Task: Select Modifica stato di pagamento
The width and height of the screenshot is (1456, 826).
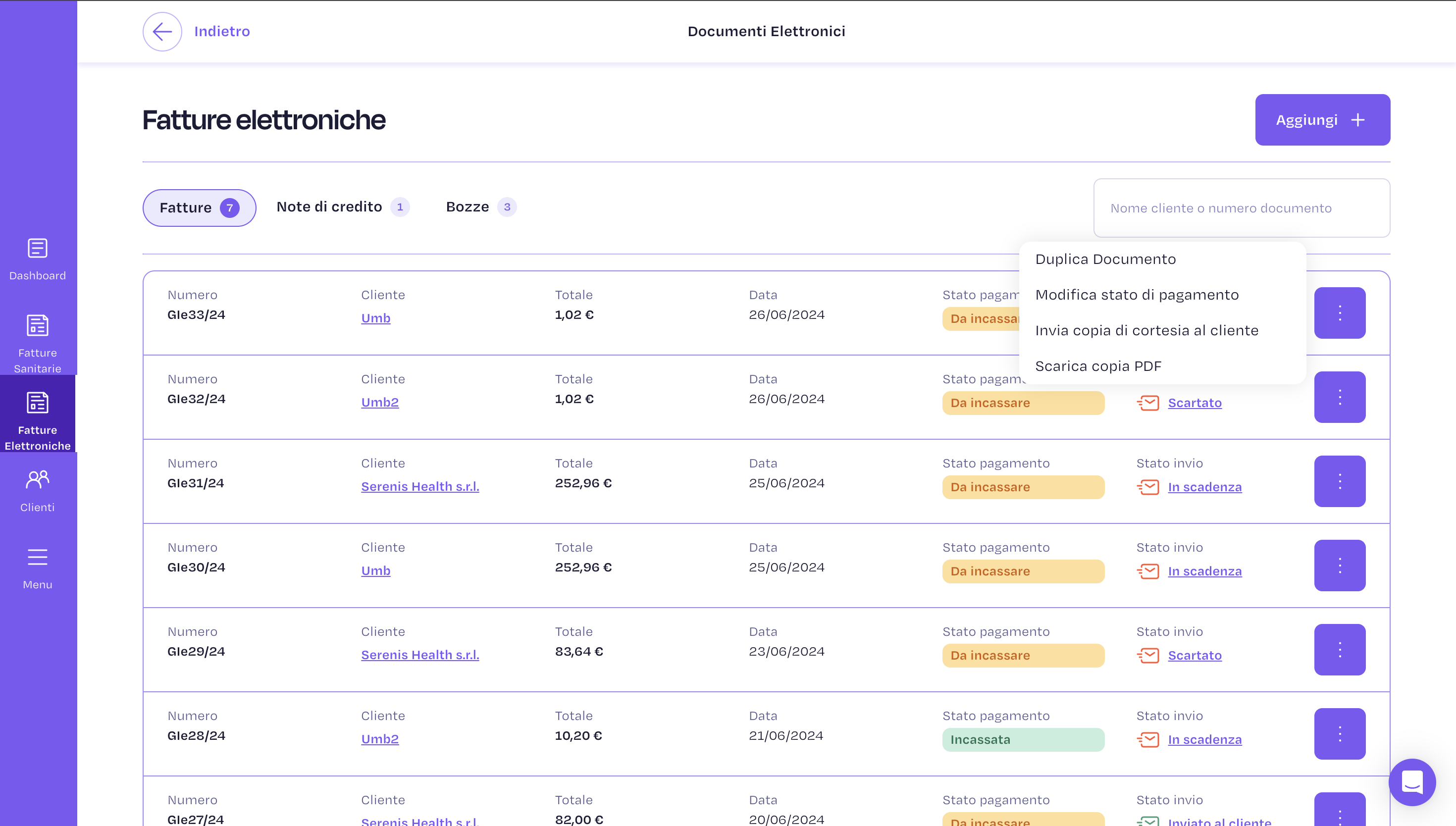Action: point(1137,295)
